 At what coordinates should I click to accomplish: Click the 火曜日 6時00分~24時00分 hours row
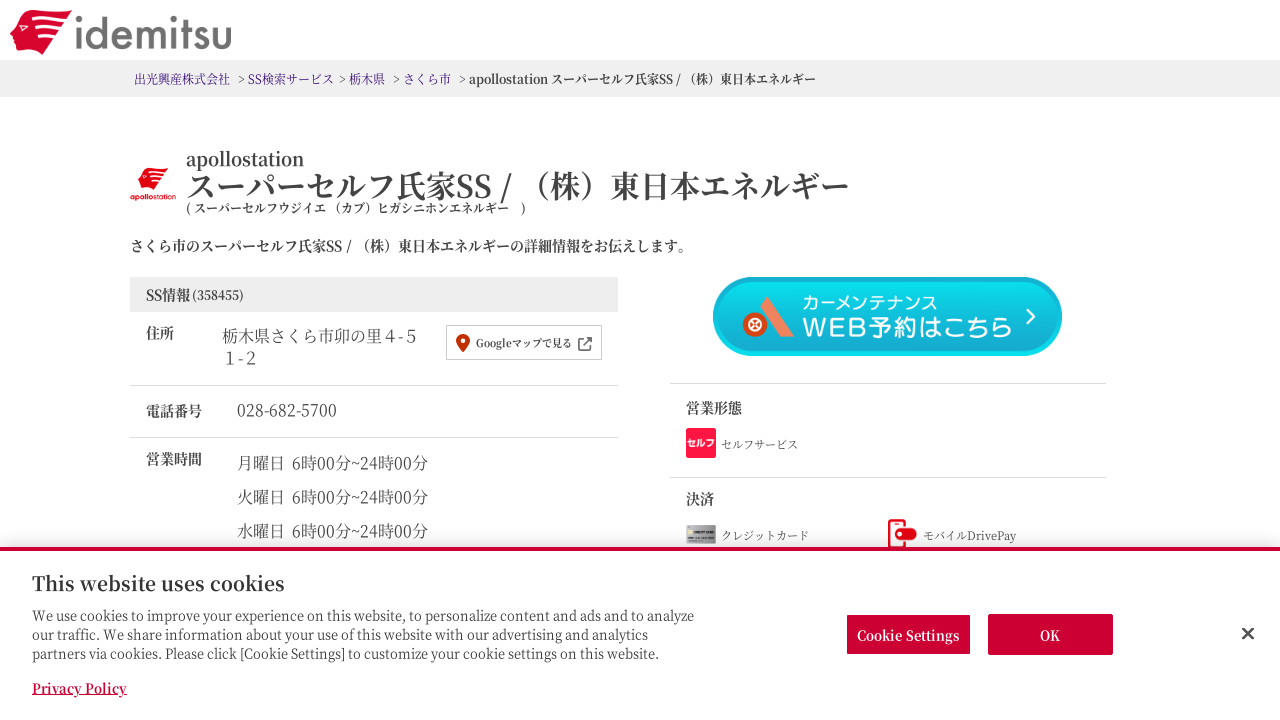pos(333,497)
